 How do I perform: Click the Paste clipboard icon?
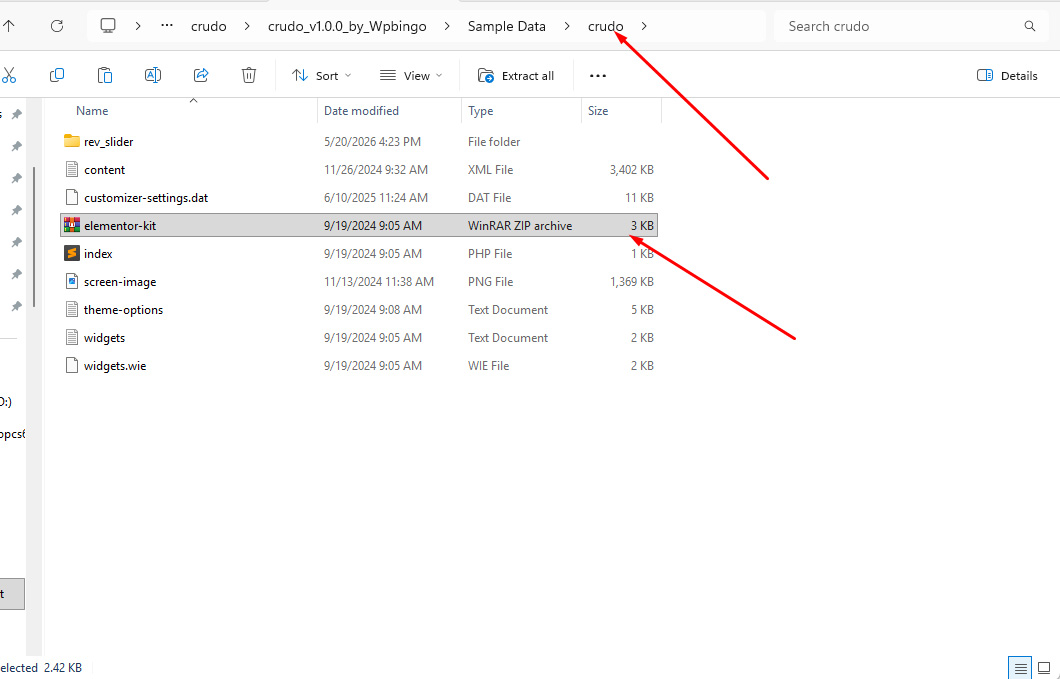105,75
